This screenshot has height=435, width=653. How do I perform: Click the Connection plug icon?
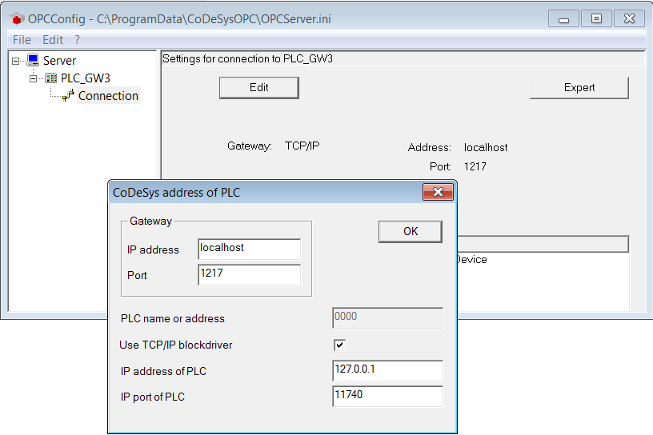tap(68, 96)
